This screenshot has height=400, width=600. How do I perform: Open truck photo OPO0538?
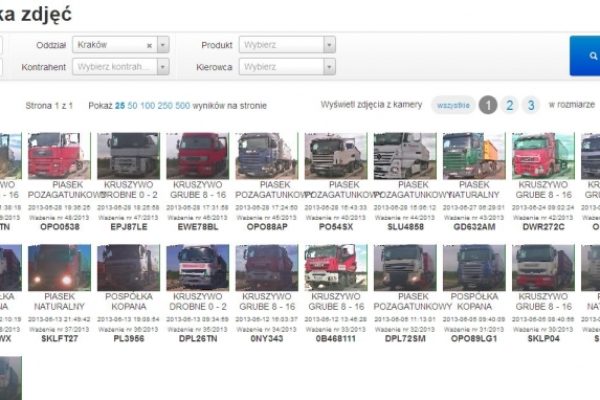[x=59, y=156]
